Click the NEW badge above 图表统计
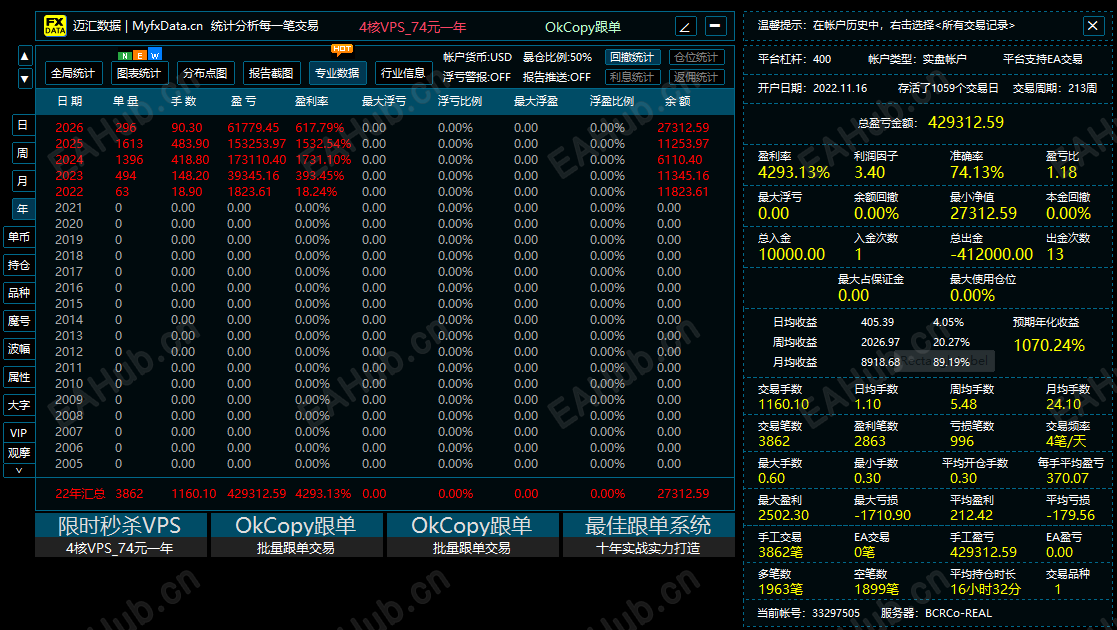Image resolution: width=1117 pixels, height=630 pixels. [140, 55]
